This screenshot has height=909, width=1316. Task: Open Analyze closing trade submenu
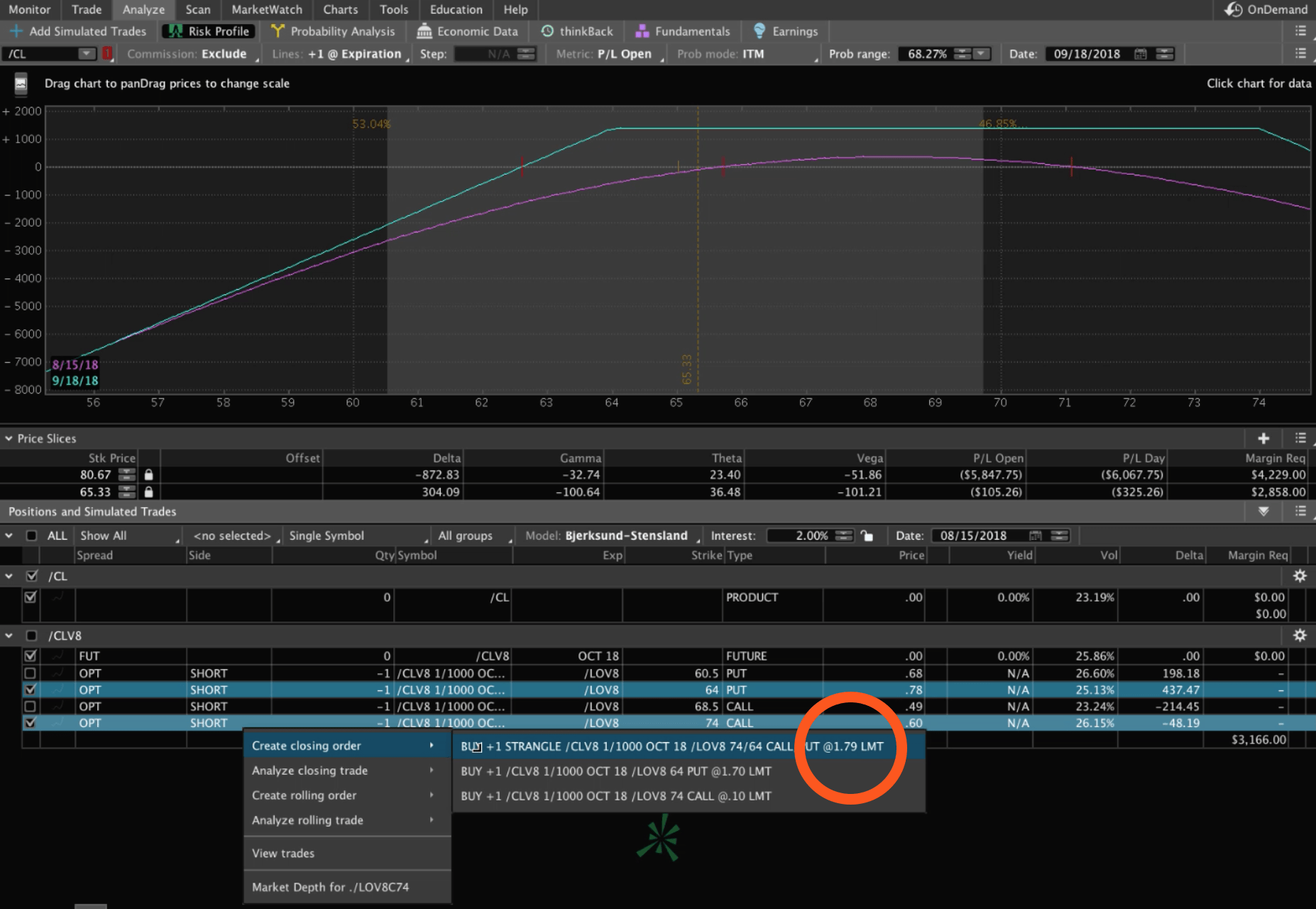347,771
